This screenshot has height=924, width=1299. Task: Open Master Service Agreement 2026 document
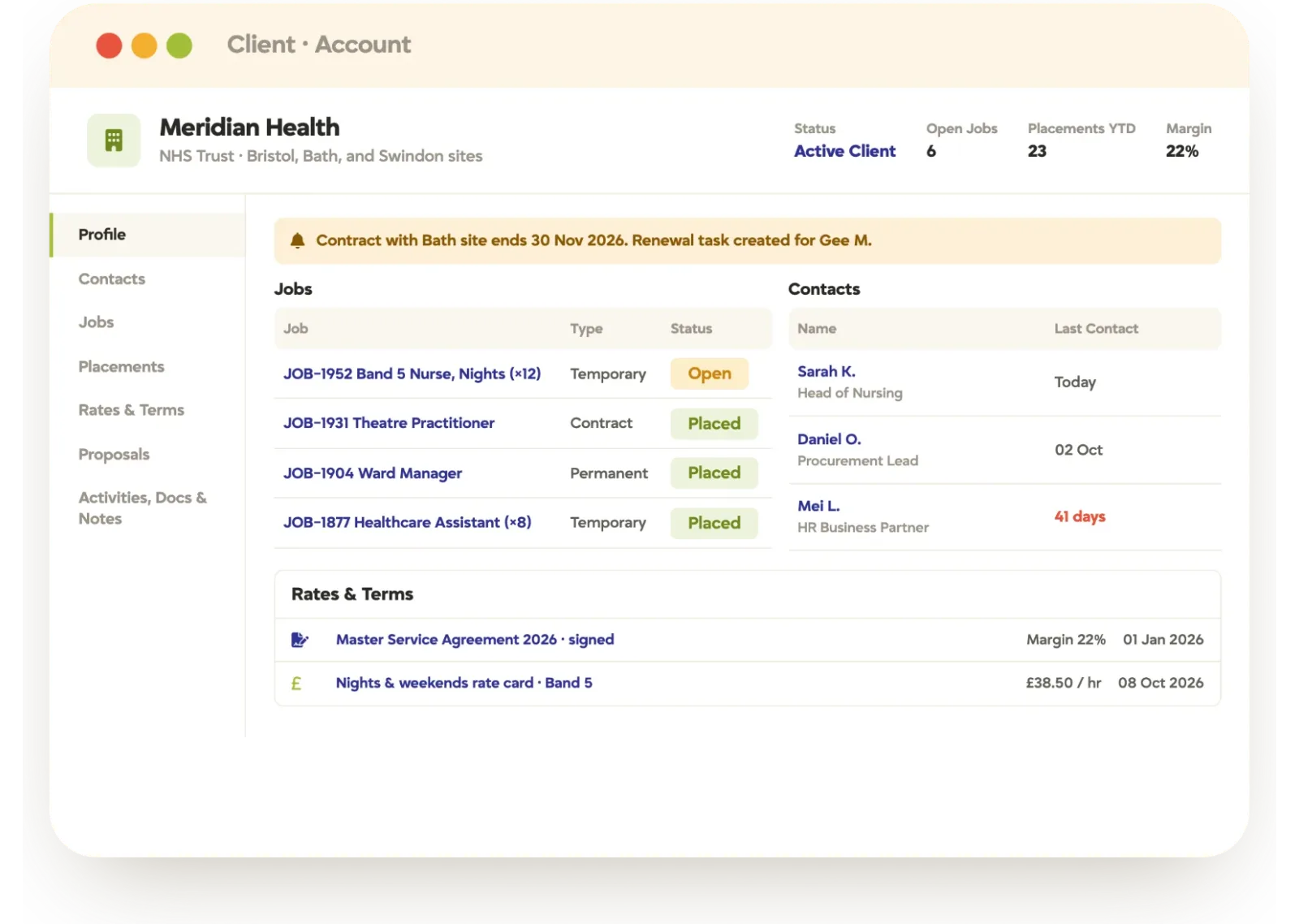click(x=475, y=640)
